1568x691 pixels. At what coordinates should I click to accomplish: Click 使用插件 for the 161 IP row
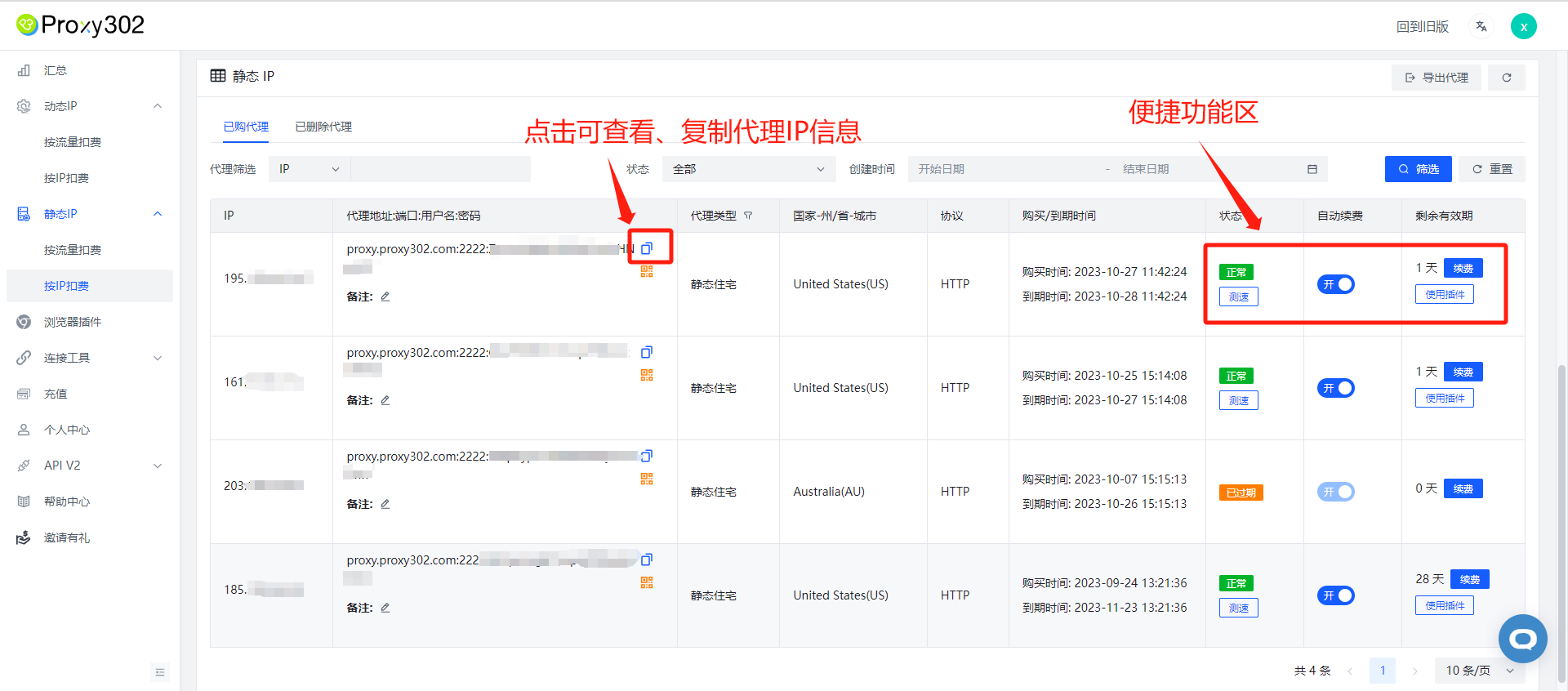[1445, 398]
